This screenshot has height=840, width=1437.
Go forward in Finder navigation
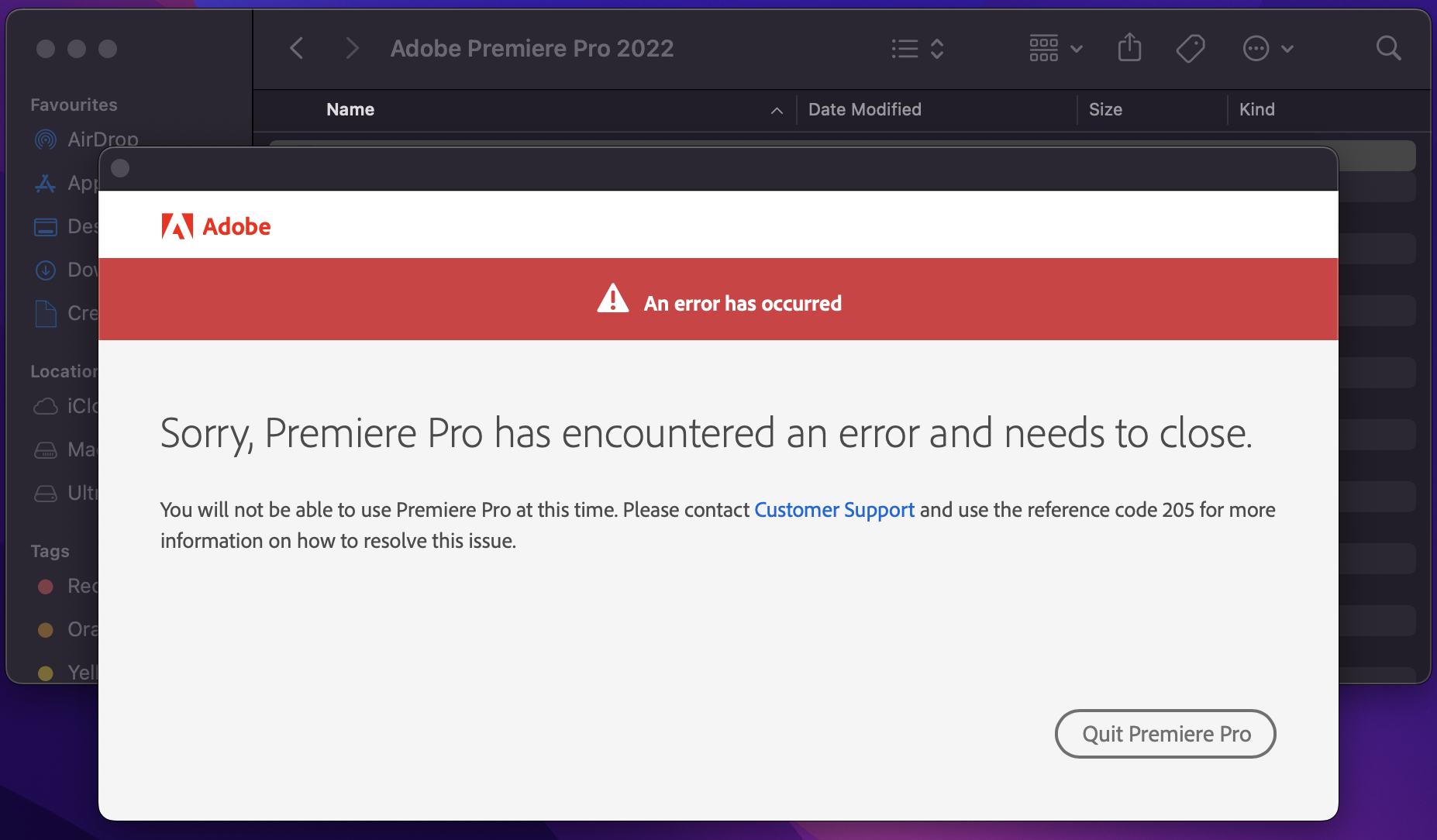pyautogui.click(x=352, y=49)
